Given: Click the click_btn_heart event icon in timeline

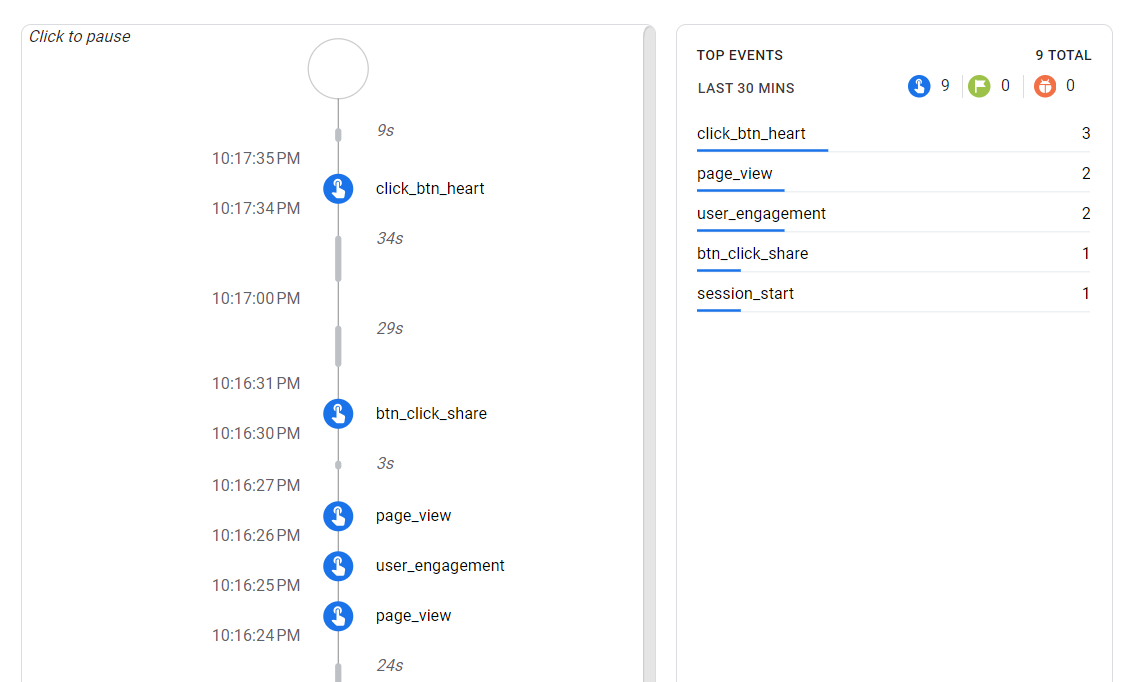Looking at the screenshot, I should click(x=338, y=189).
